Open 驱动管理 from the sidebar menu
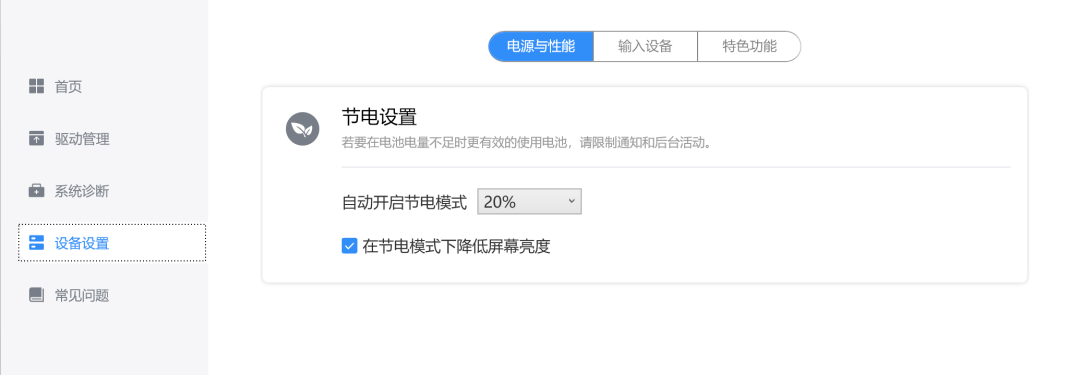The width and height of the screenshot is (1080, 375). [82, 139]
